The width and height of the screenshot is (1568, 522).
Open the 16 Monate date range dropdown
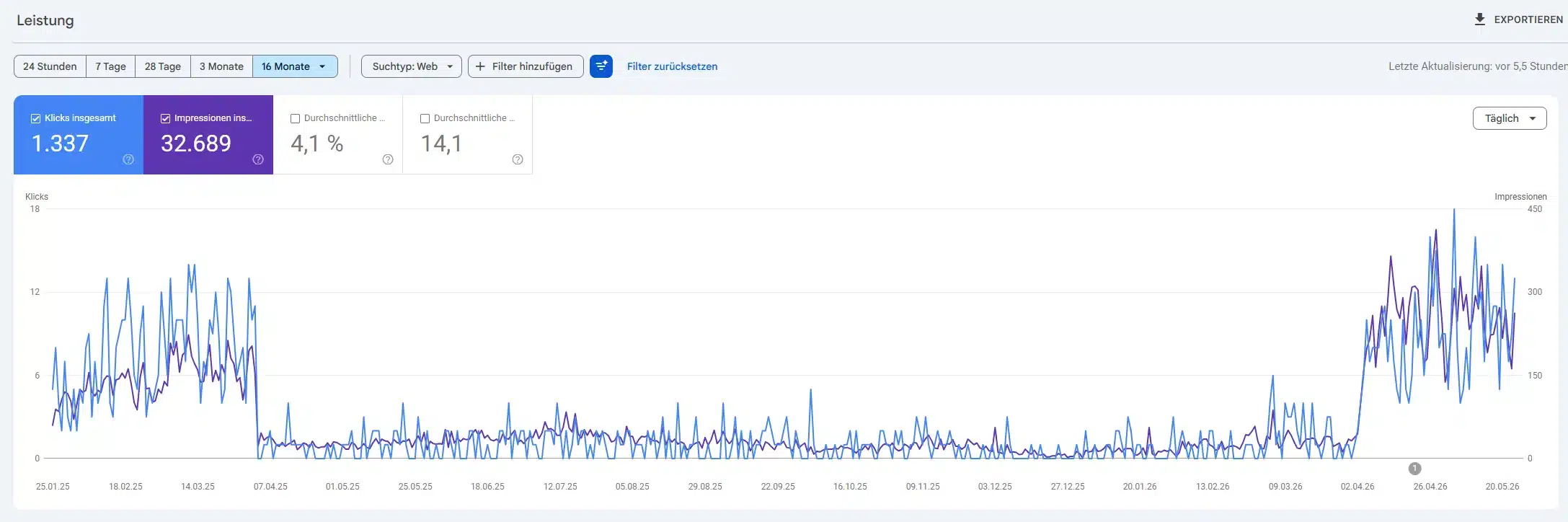(x=295, y=66)
